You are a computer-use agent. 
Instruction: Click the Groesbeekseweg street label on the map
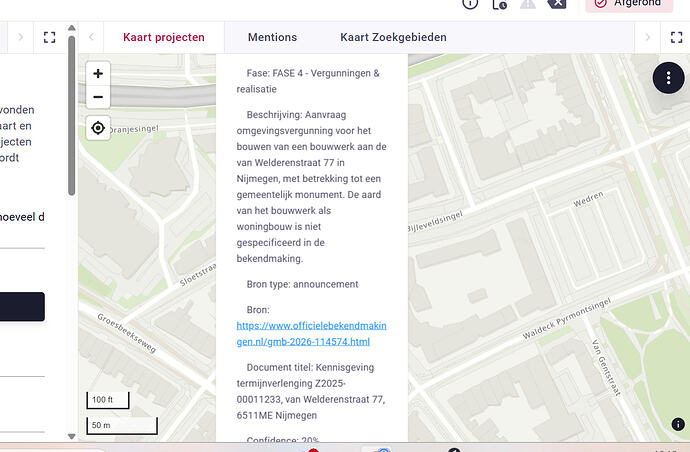[x=126, y=332]
